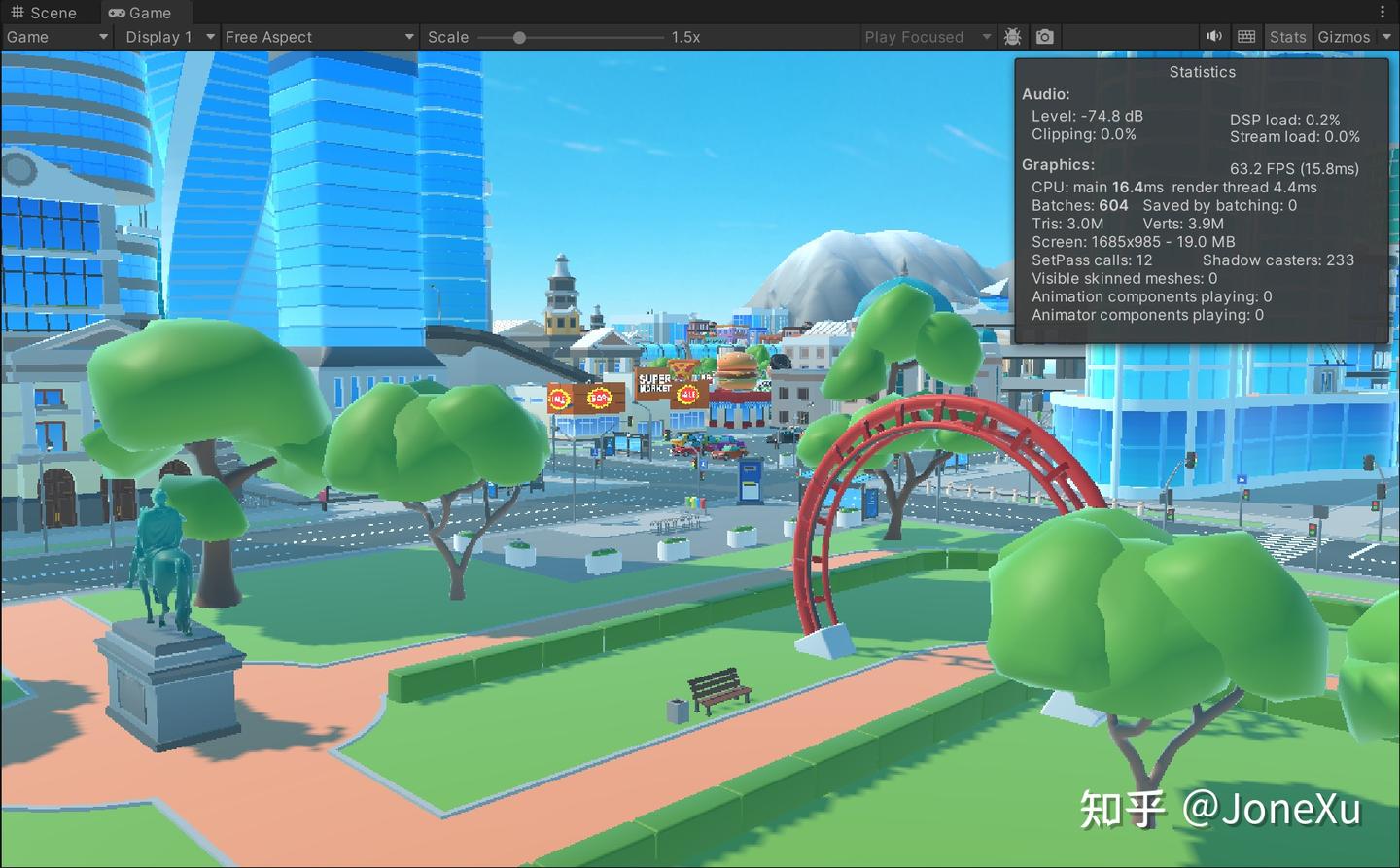Screen dimensions: 1400x868
Task: Click the keyboard shortcuts icon near Stats
Action: 1246,37
